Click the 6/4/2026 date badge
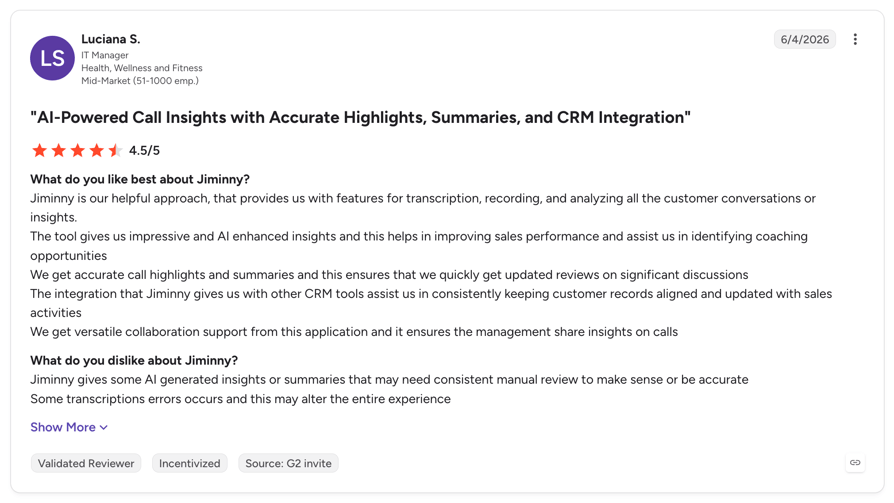 click(804, 39)
